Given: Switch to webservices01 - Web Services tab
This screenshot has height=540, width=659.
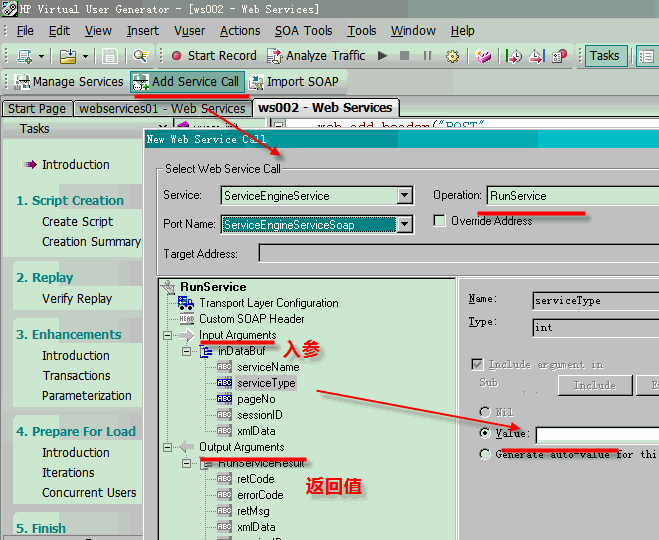Looking at the screenshot, I should coord(162,108).
